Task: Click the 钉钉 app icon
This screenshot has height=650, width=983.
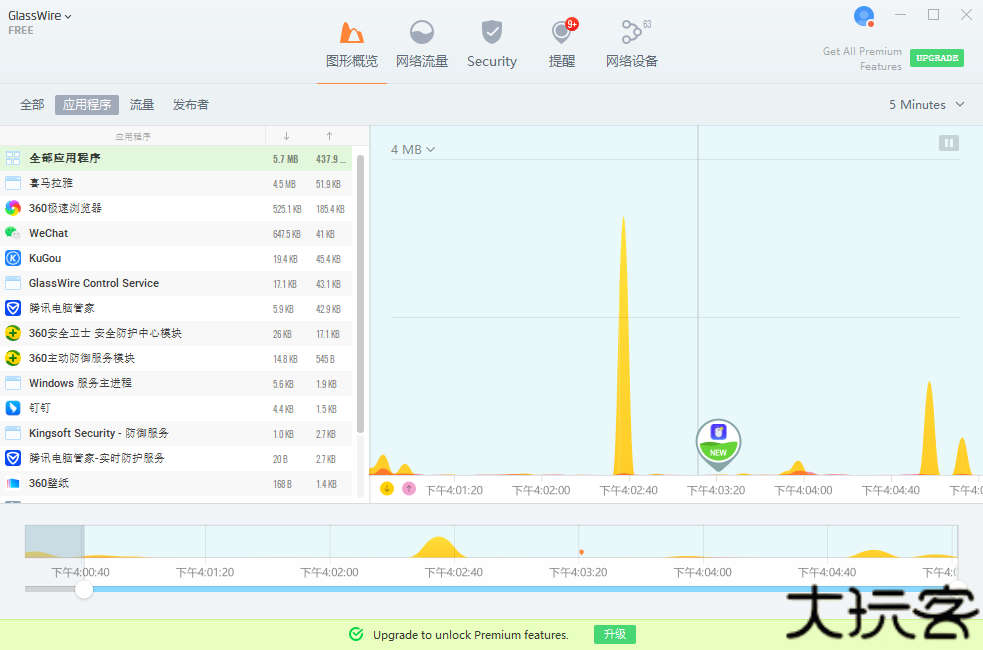Action: [13, 408]
